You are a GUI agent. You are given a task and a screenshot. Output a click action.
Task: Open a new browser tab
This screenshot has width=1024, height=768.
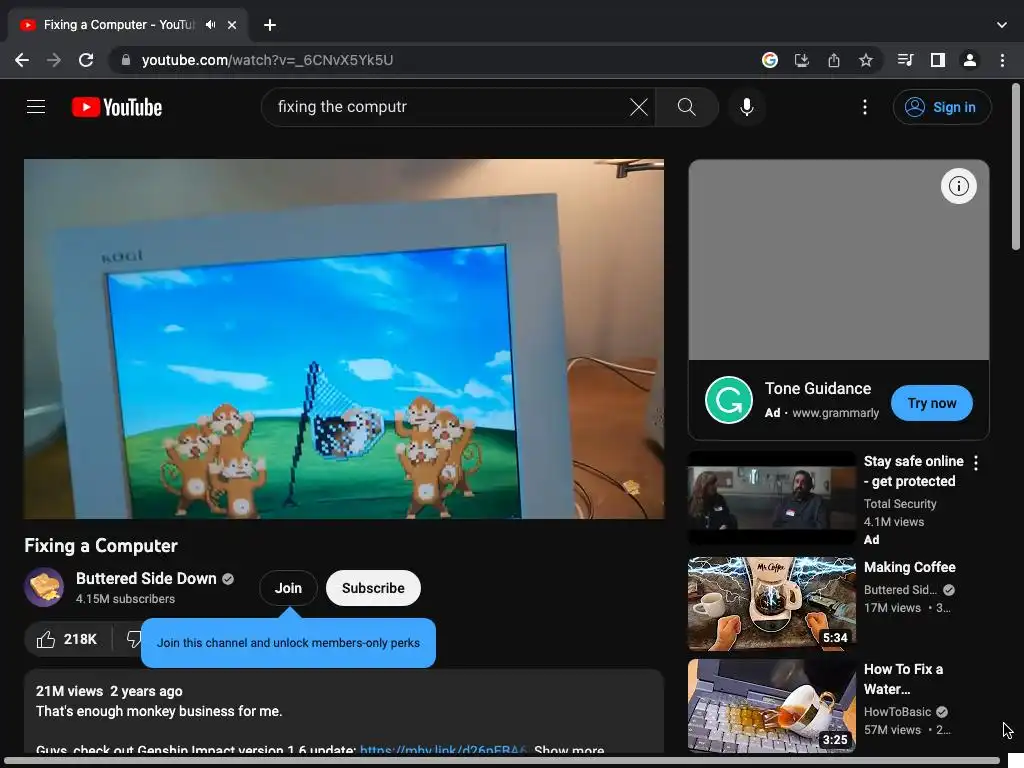(x=270, y=25)
